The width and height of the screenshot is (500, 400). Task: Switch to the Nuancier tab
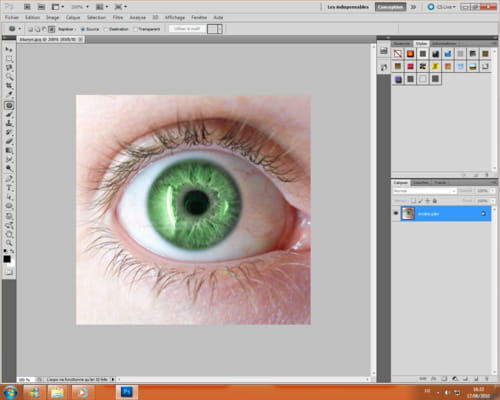(402, 44)
